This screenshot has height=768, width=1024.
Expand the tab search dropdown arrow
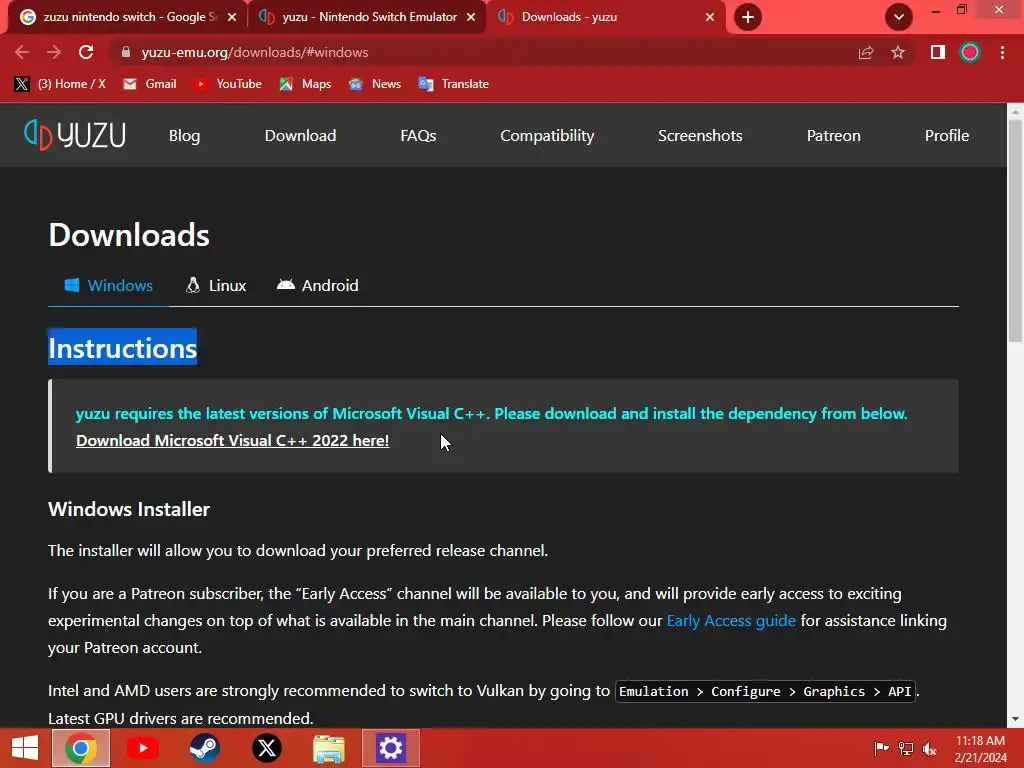coord(899,17)
